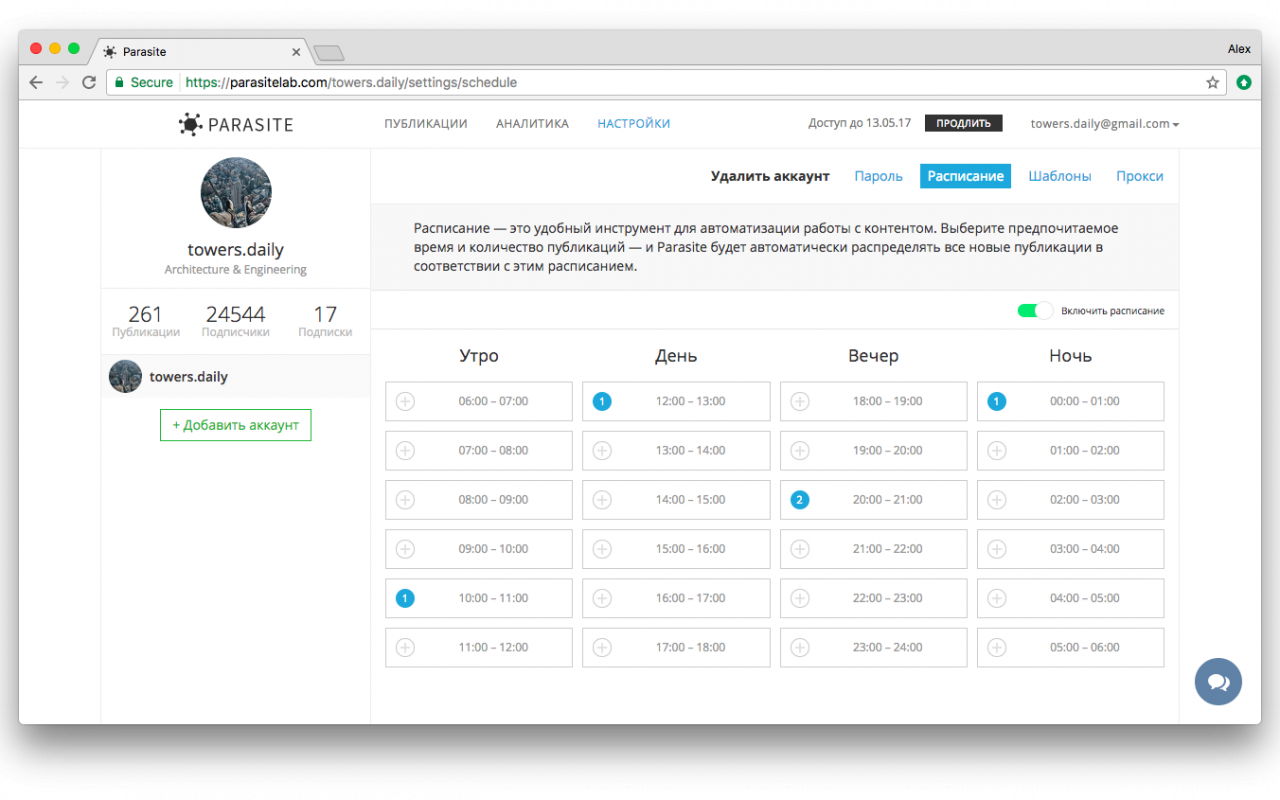Click the 261 Публикации count
Image resolution: width=1280 pixels, height=800 pixels.
pyautogui.click(x=146, y=321)
